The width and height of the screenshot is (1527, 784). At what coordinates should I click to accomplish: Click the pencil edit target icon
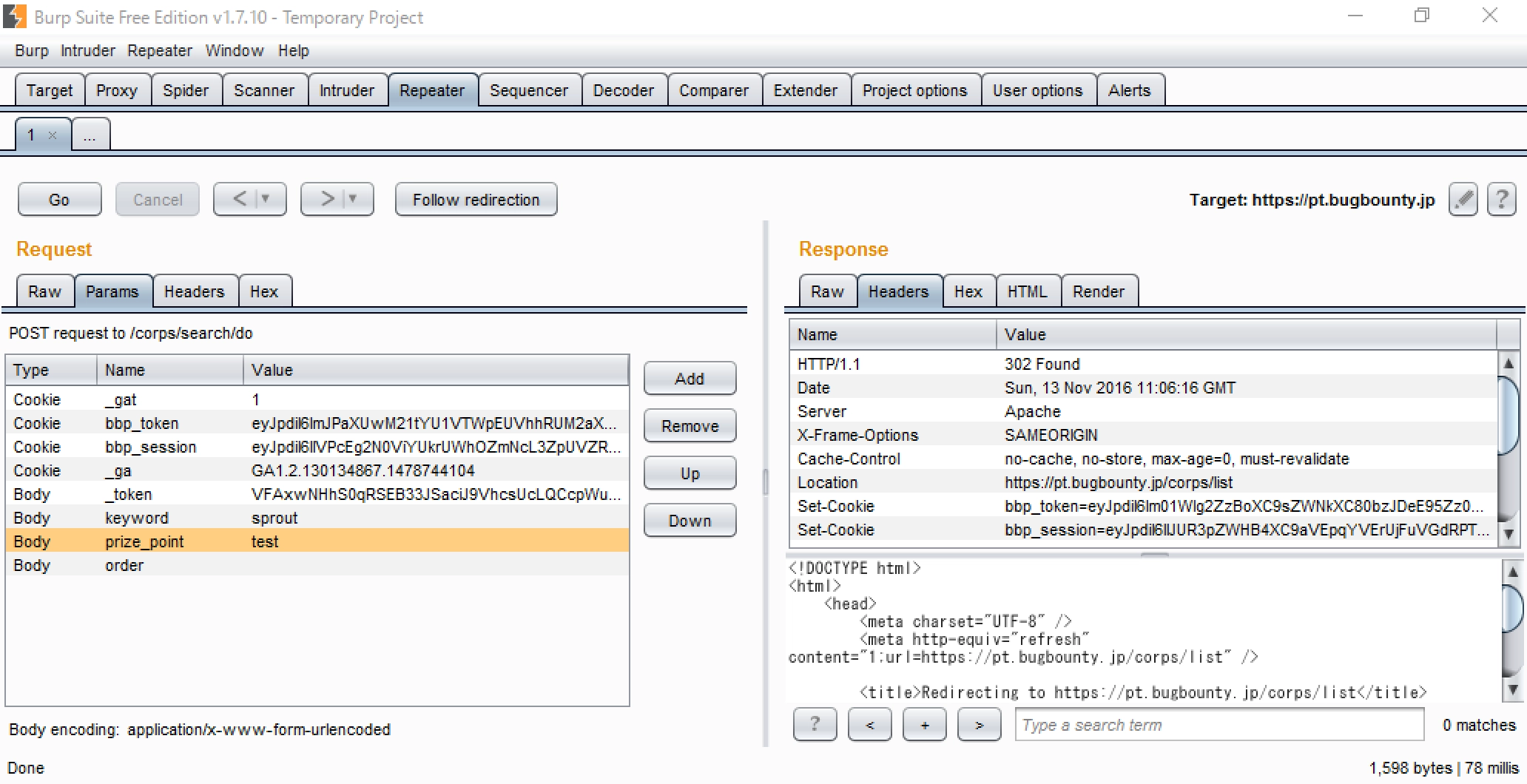click(x=1463, y=200)
